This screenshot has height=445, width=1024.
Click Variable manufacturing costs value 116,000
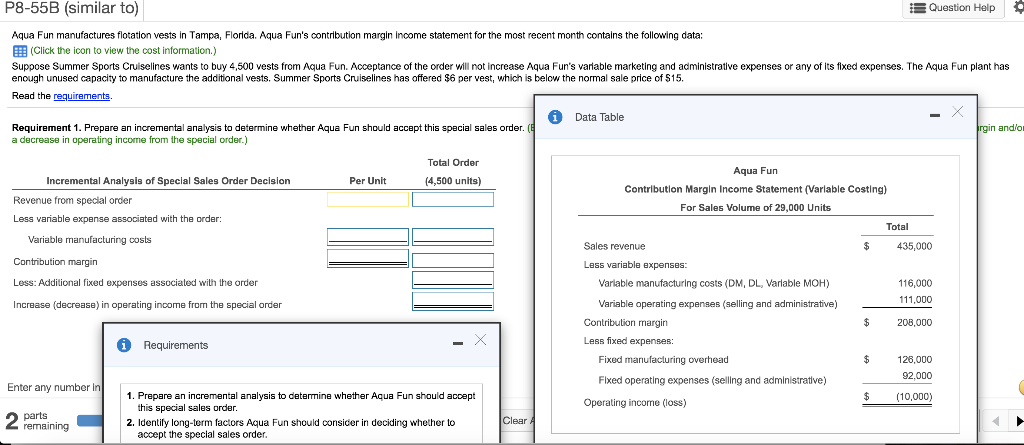point(916,284)
